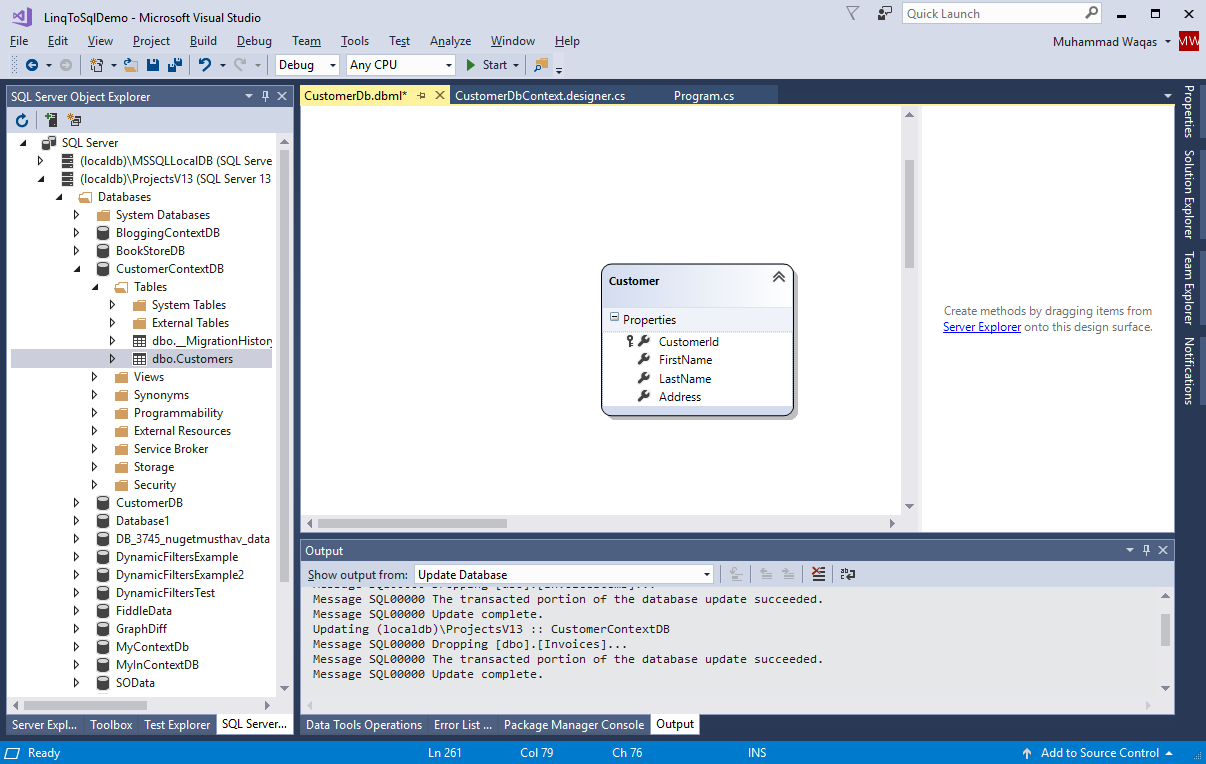Open the Team Explorer side tab
This screenshot has height=764, width=1206.
[1189, 288]
